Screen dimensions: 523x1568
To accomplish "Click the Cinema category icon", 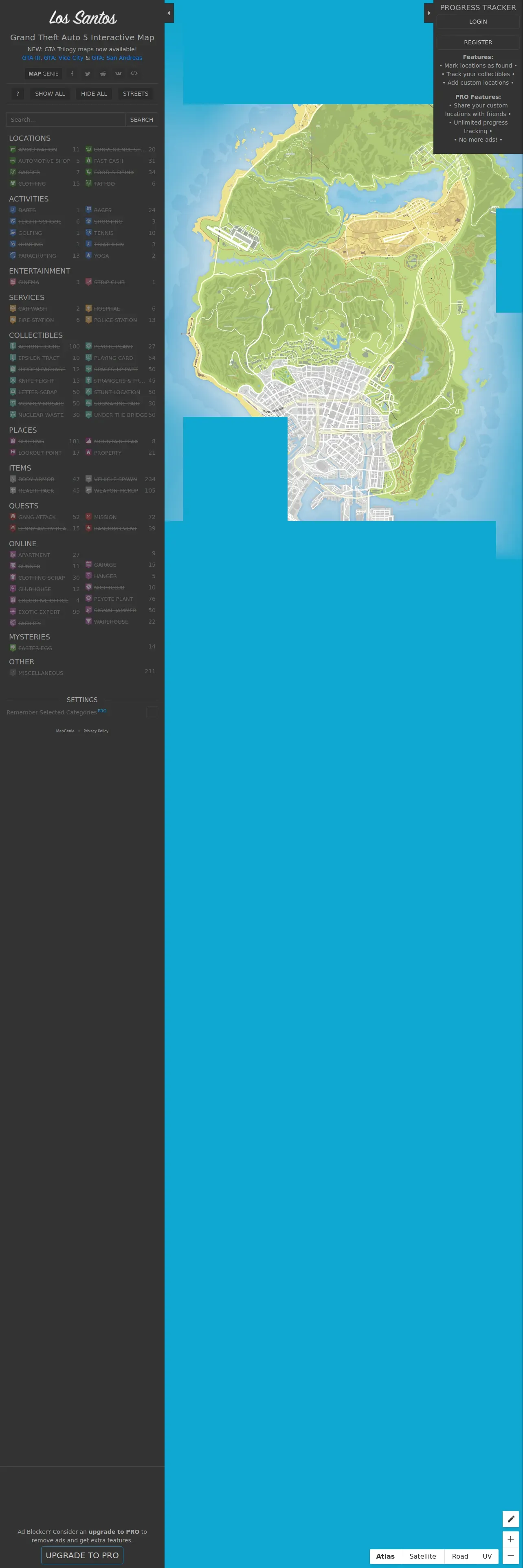I will coord(13,282).
